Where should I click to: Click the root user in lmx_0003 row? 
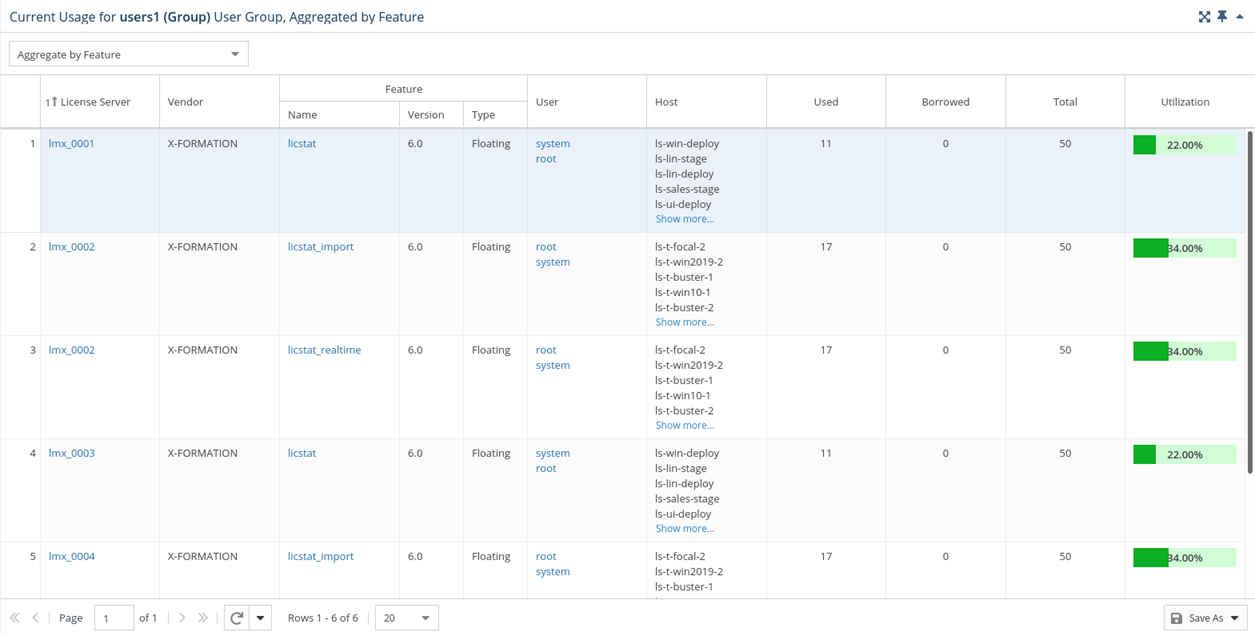(546, 468)
